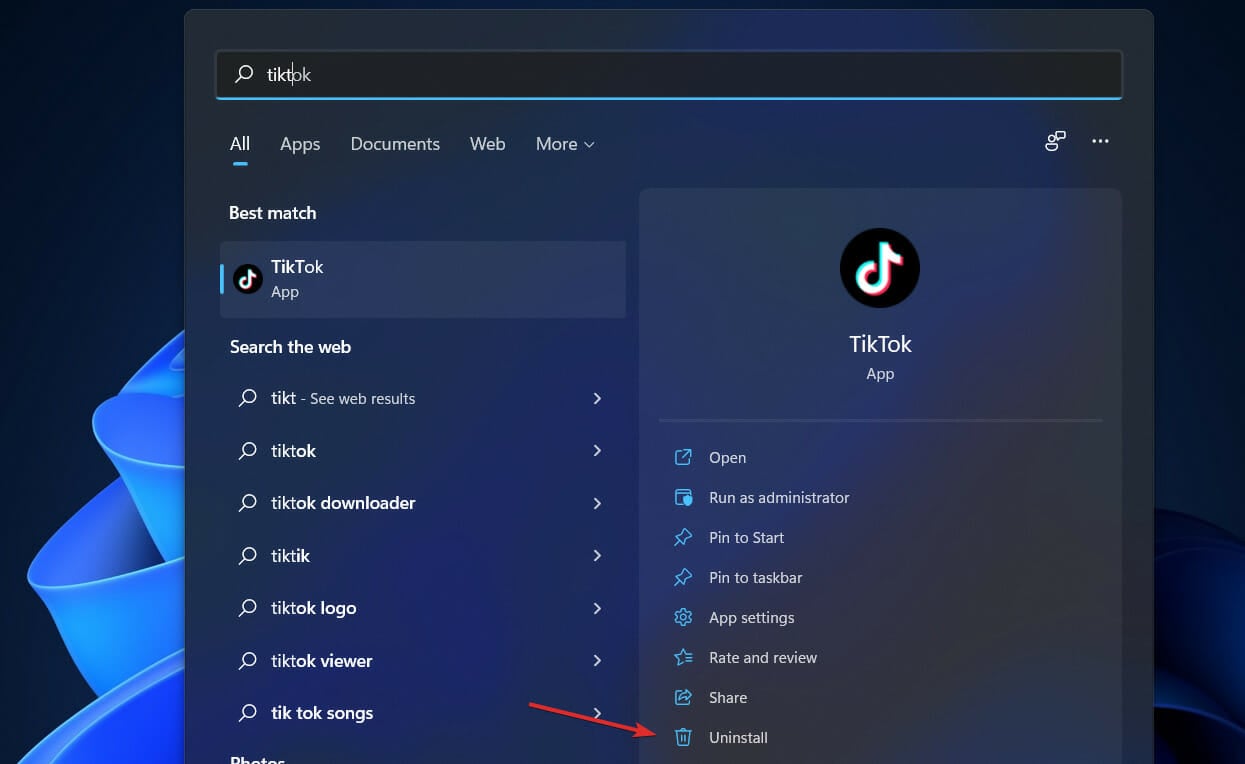Expand arrow for 'tikt' web result

coord(597,398)
